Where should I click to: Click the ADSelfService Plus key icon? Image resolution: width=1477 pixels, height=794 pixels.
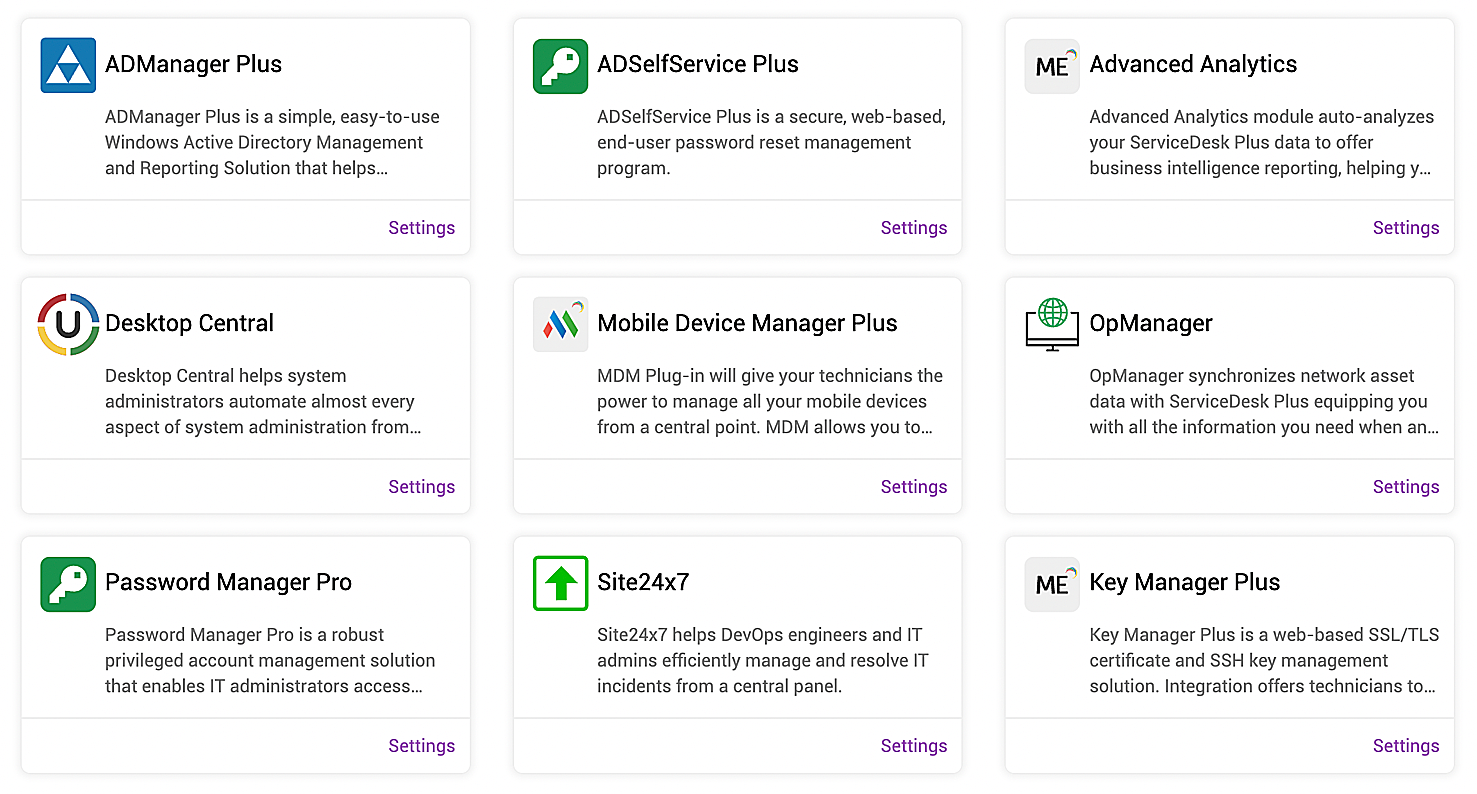[560, 65]
